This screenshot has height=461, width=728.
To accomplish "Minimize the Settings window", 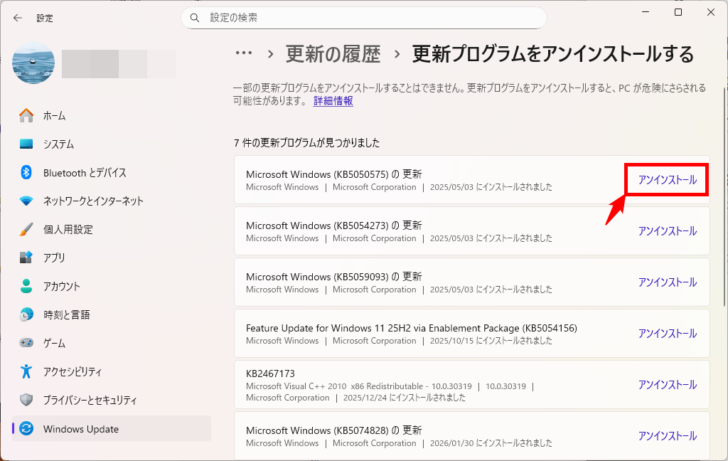I will (x=645, y=13).
